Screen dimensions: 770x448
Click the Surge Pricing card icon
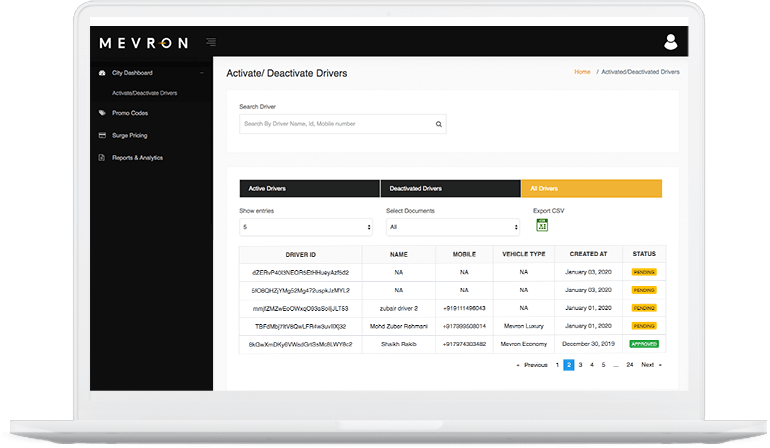point(102,135)
